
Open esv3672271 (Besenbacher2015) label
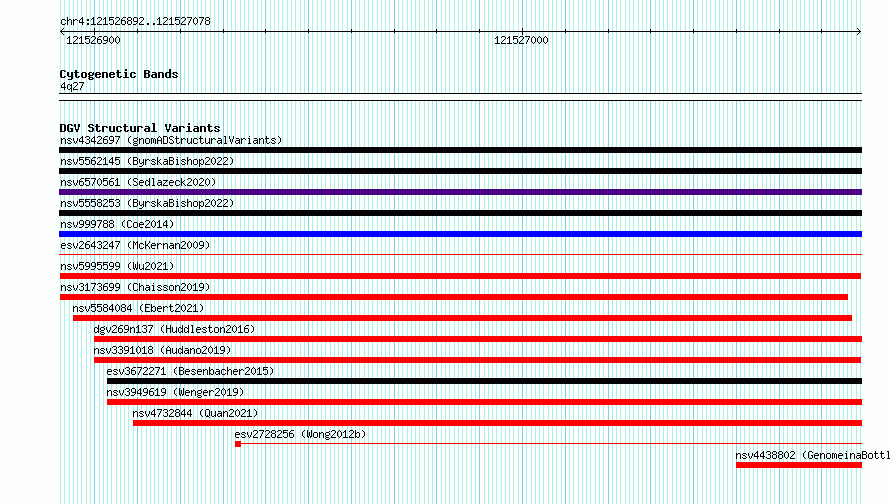[x=190, y=371]
